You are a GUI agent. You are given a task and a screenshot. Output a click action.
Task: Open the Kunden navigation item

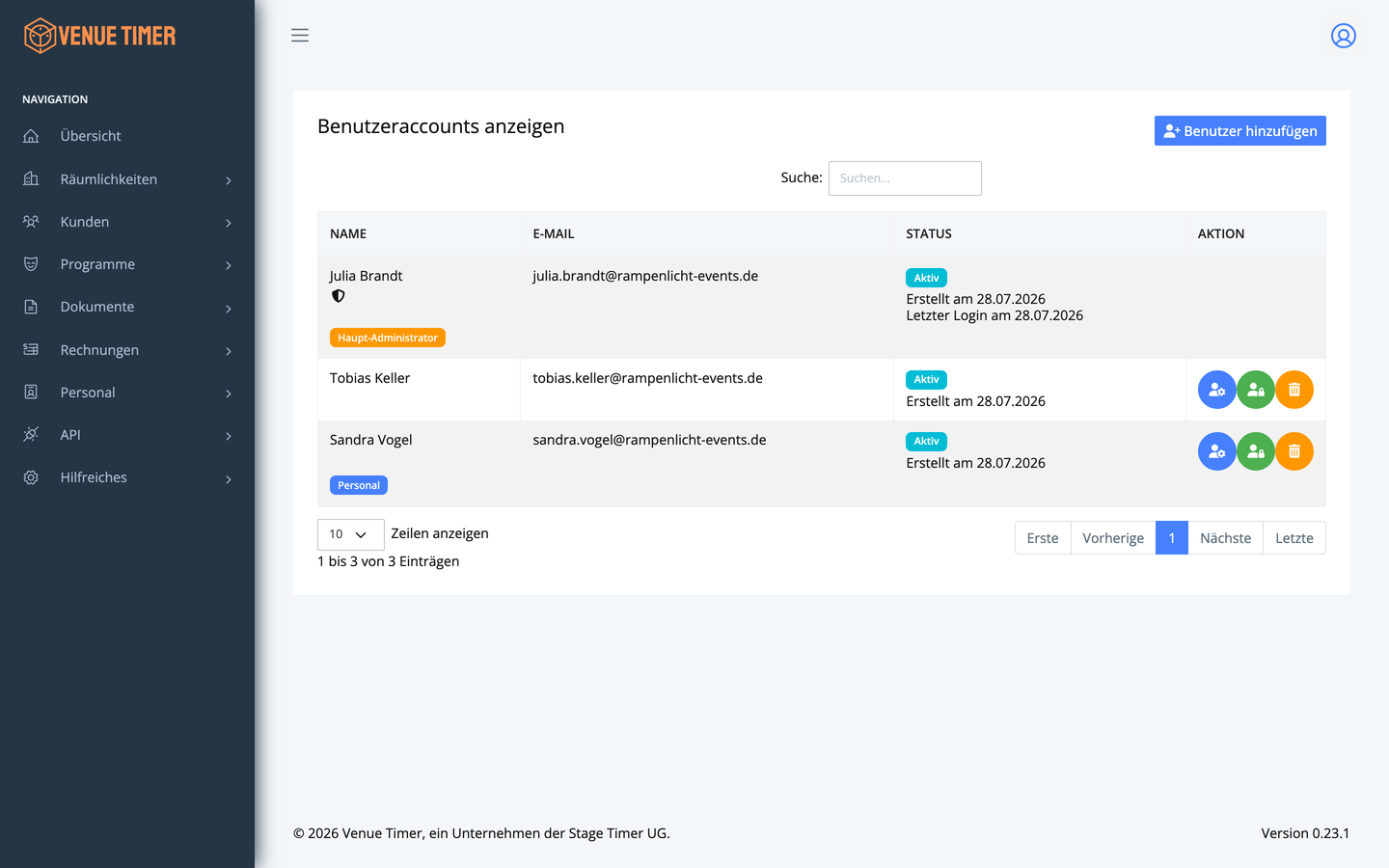tap(127, 222)
